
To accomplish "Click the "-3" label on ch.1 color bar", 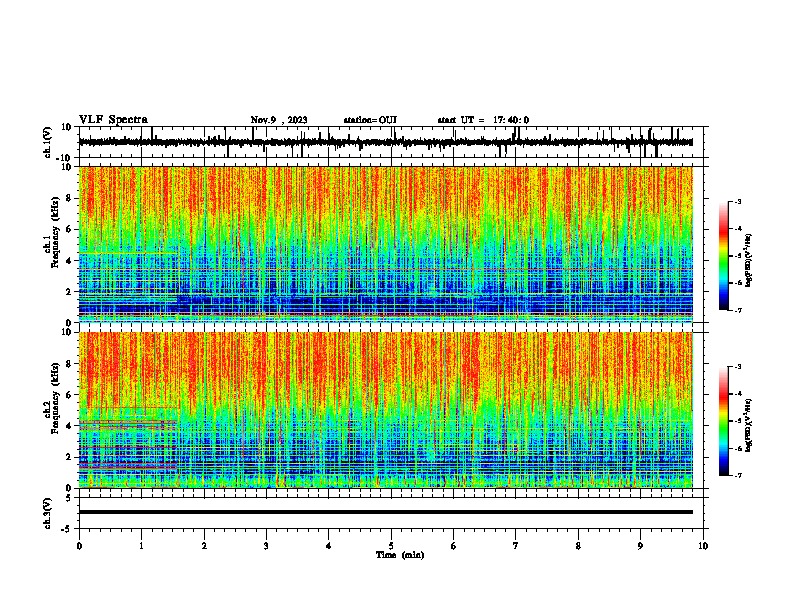I will pyautogui.click(x=737, y=202).
